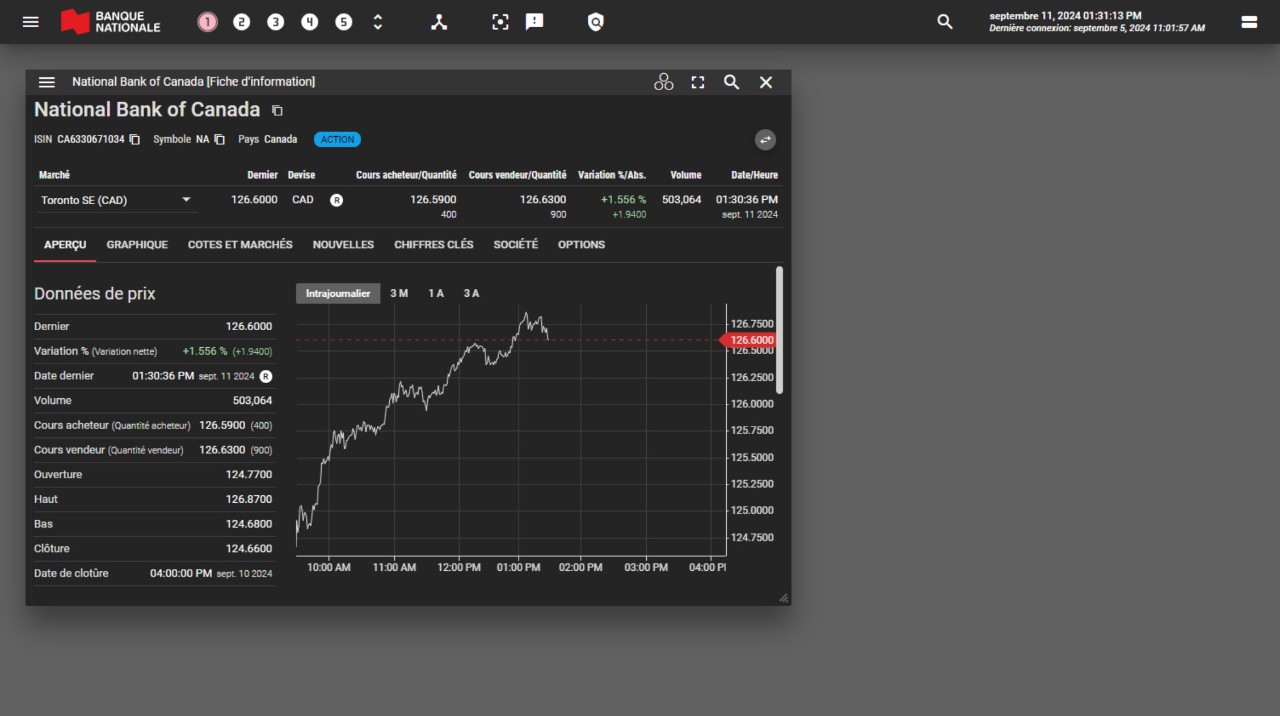The height and width of the screenshot is (716, 1280).
Task: Open the network link icon in top bar
Action: pyautogui.click(x=439, y=22)
